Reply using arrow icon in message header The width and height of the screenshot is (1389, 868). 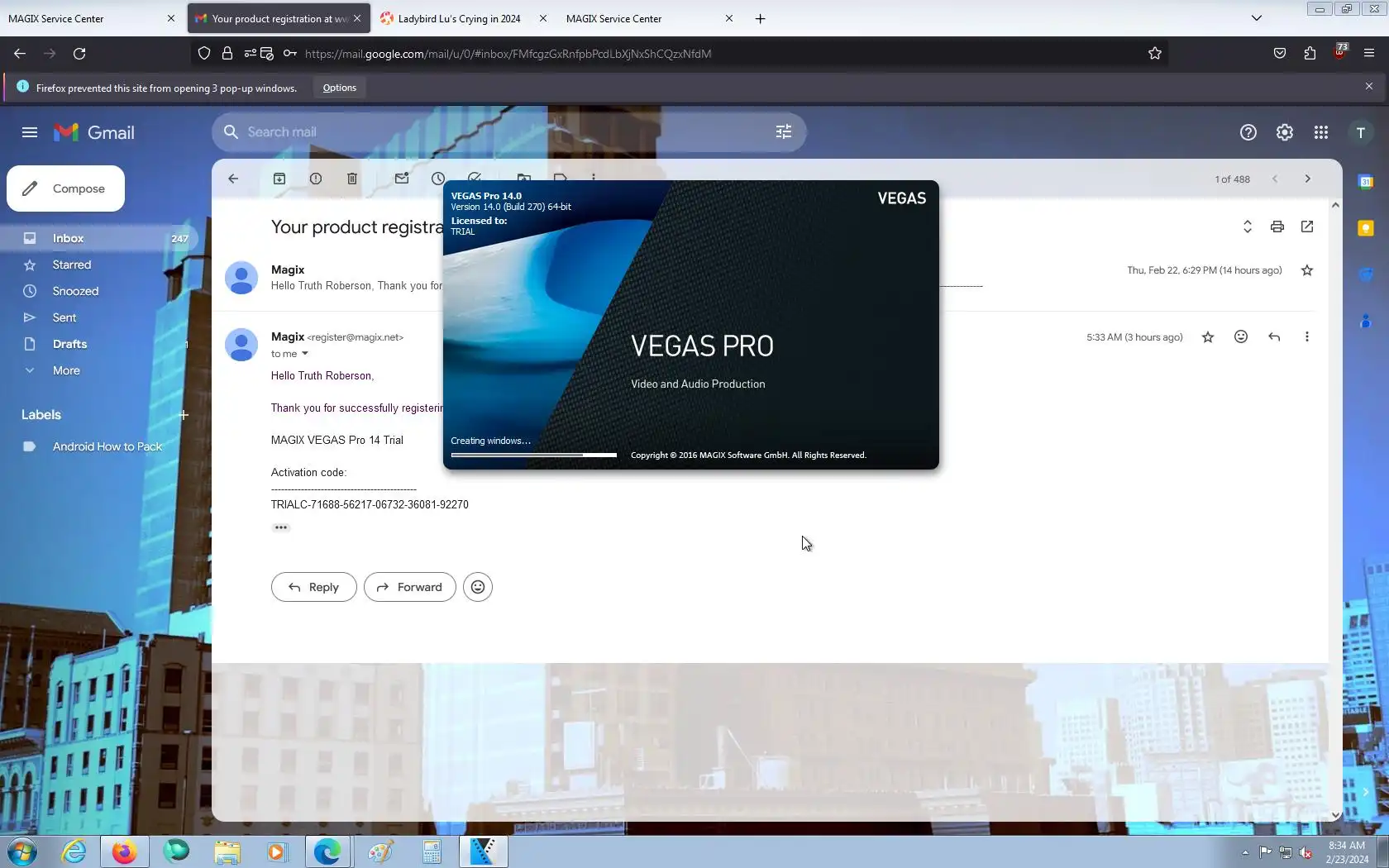point(1274,336)
